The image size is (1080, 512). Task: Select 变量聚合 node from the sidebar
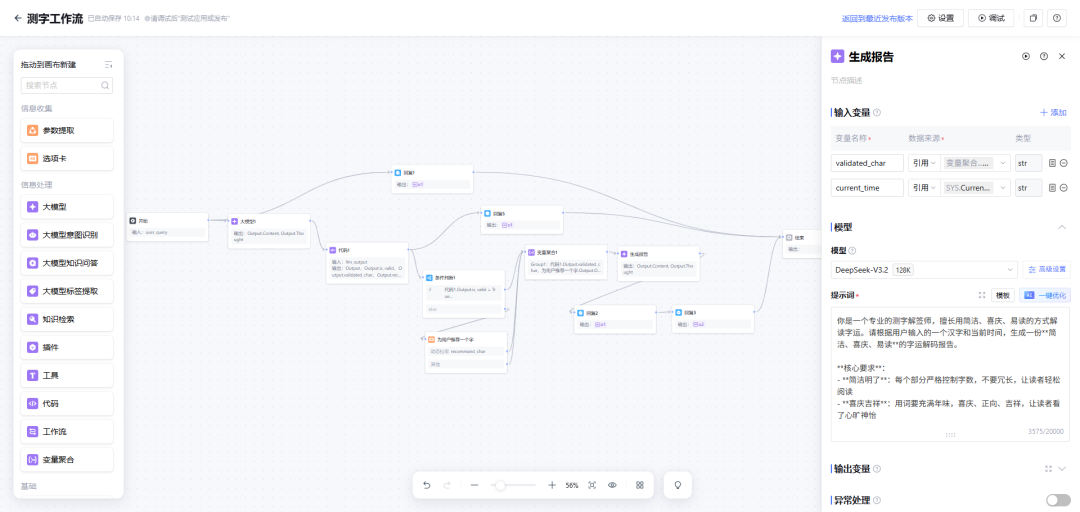pyautogui.click(x=67, y=459)
